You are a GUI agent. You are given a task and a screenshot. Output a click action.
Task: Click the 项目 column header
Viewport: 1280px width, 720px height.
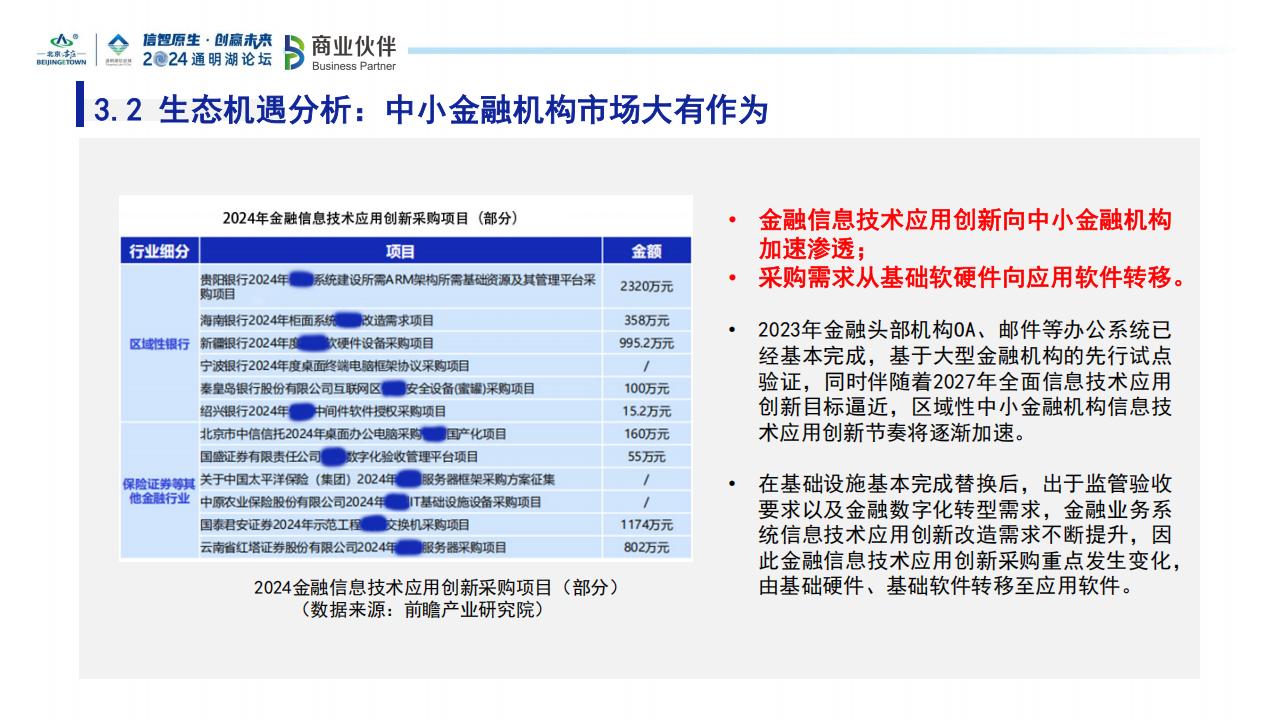click(400, 251)
